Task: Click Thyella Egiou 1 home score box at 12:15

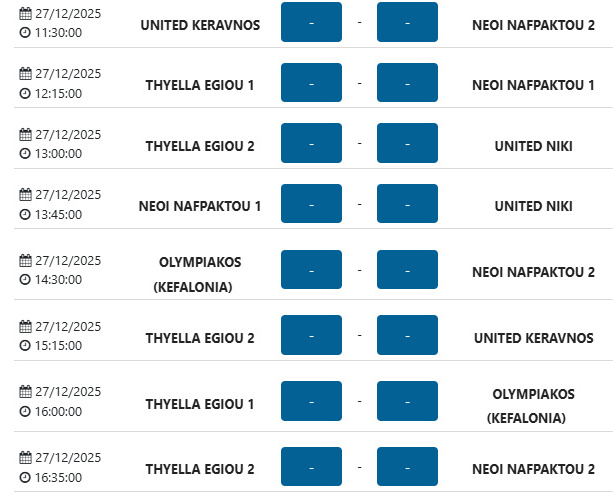Action: [x=311, y=84]
